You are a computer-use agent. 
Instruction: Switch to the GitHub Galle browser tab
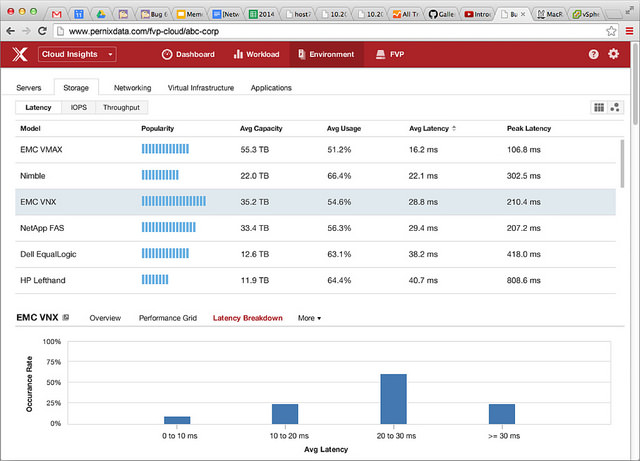tap(442, 14)
